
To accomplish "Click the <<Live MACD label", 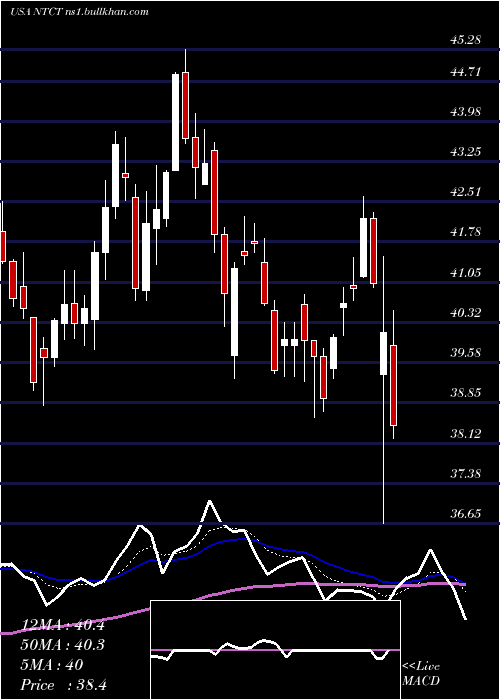I will 421,674.
